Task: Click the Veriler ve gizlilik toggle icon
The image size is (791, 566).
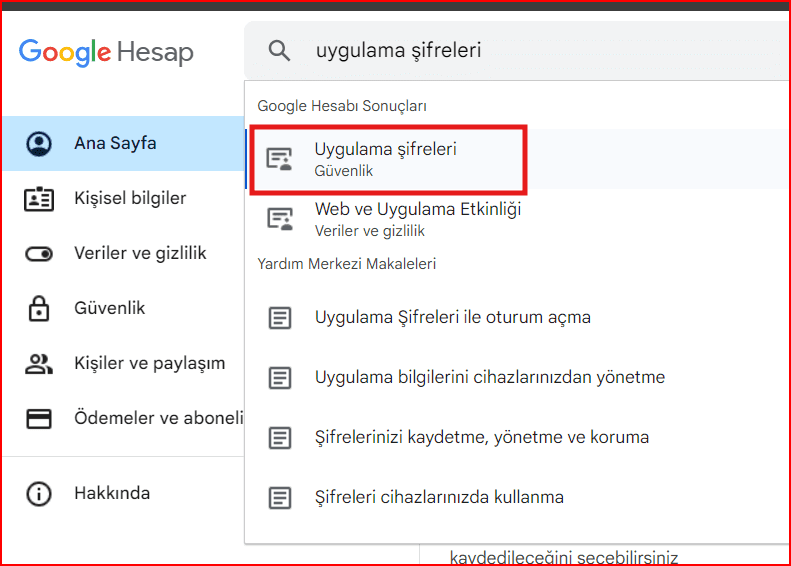Action: [39, 254]
